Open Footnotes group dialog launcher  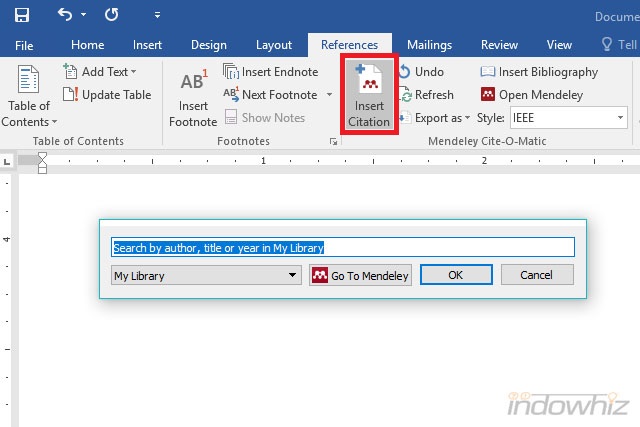point(333,142)
